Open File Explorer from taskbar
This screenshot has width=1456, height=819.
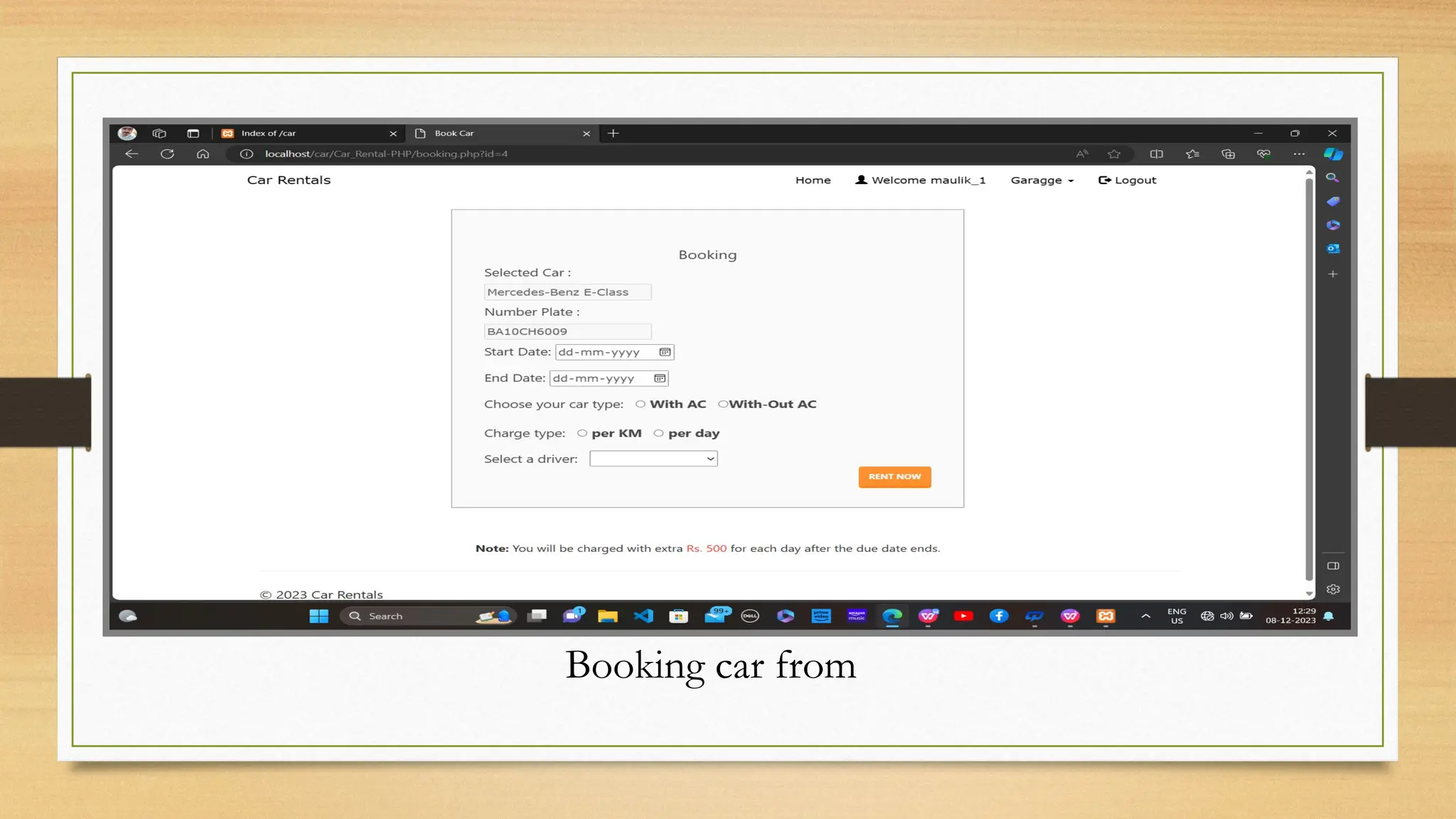608,616
